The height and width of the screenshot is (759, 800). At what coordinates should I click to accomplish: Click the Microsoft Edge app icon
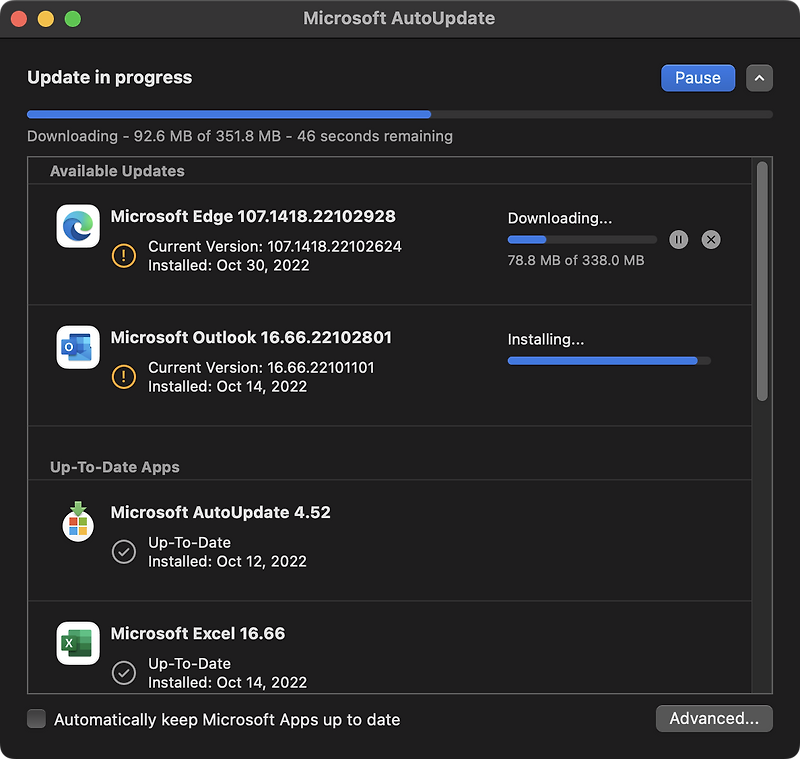coord(77,227)
